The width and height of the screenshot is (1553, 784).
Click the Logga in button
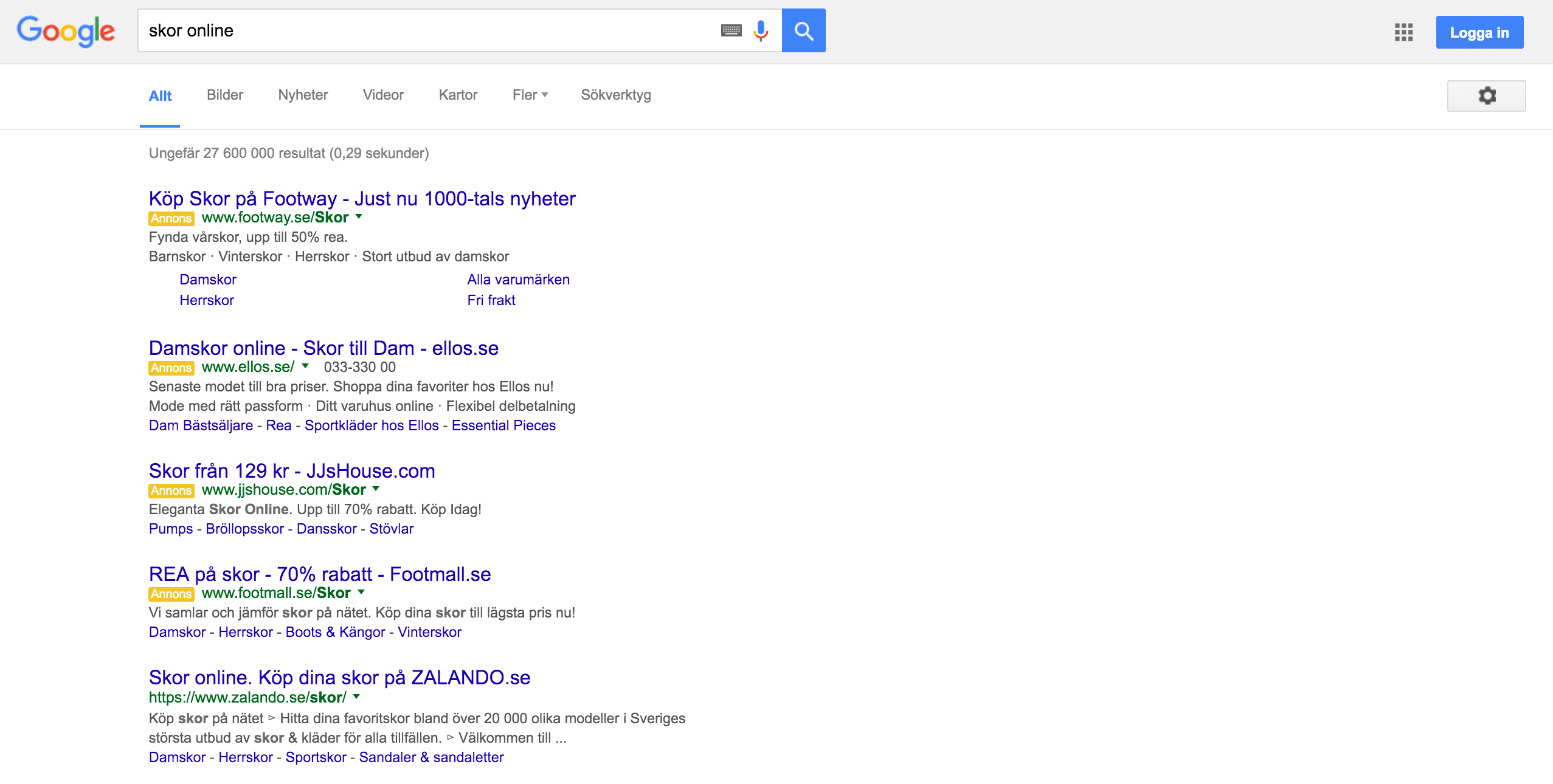pos(1479,32)
